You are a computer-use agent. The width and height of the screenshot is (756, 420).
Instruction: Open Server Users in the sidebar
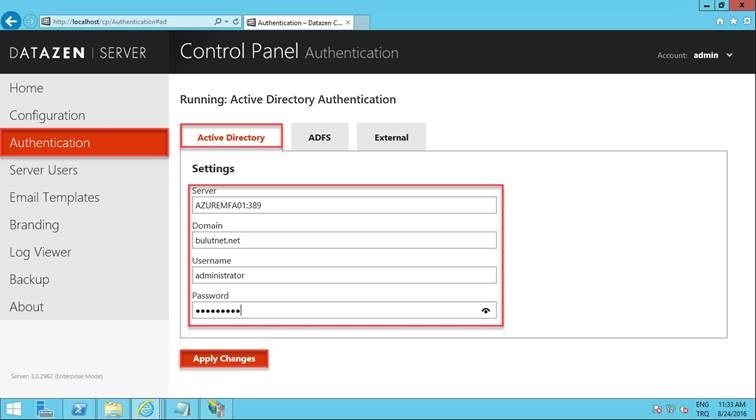[x=84, y=170]
